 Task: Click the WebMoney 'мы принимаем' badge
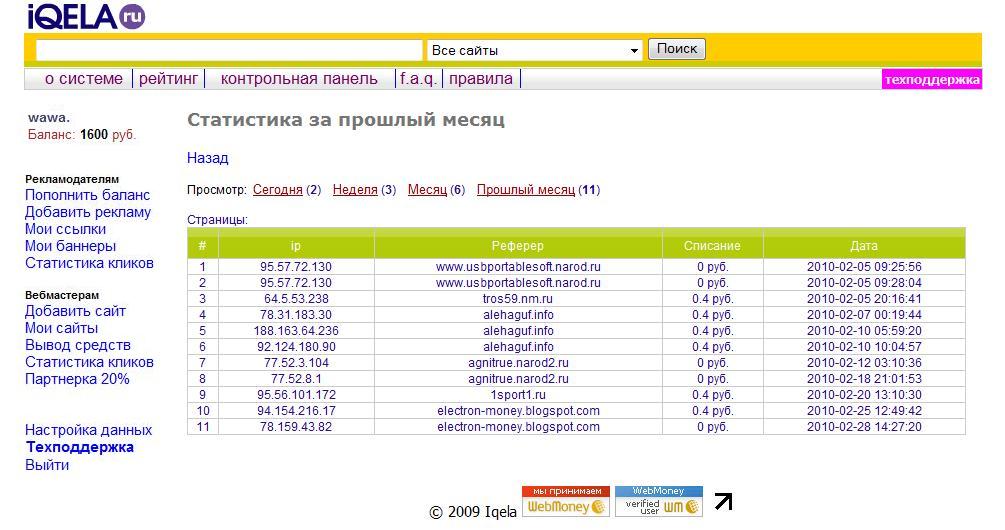pos(566,501)
